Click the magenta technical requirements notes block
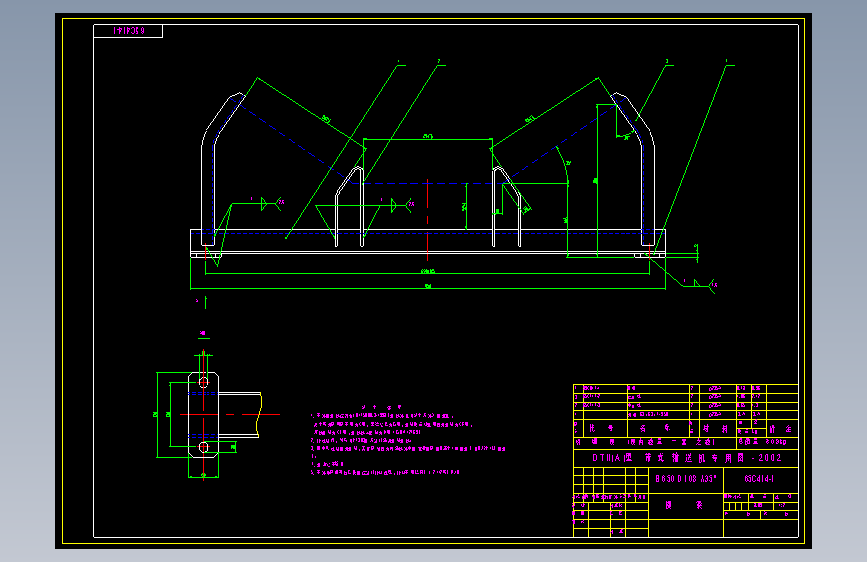The width and height of the screenshot is (867, 562). pyautogui.click(x=408, y=440)
